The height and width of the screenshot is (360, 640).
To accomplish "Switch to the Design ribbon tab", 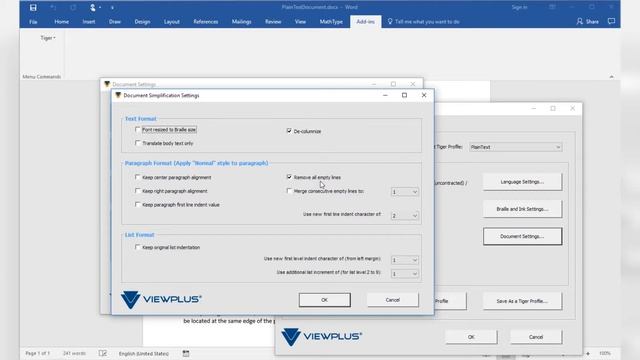I will [142, 22].
